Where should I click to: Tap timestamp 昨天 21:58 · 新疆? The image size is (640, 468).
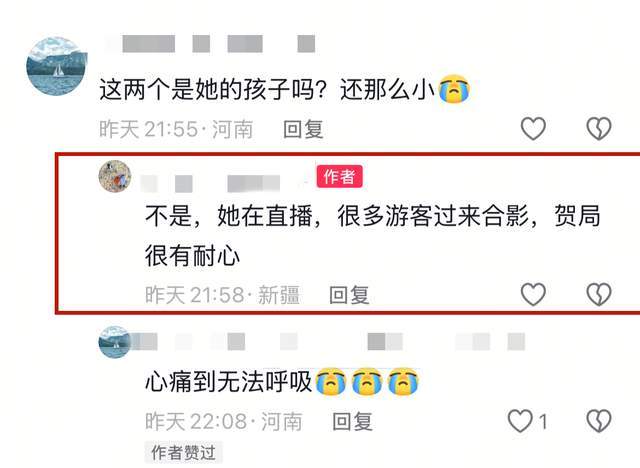pos(222,295)
